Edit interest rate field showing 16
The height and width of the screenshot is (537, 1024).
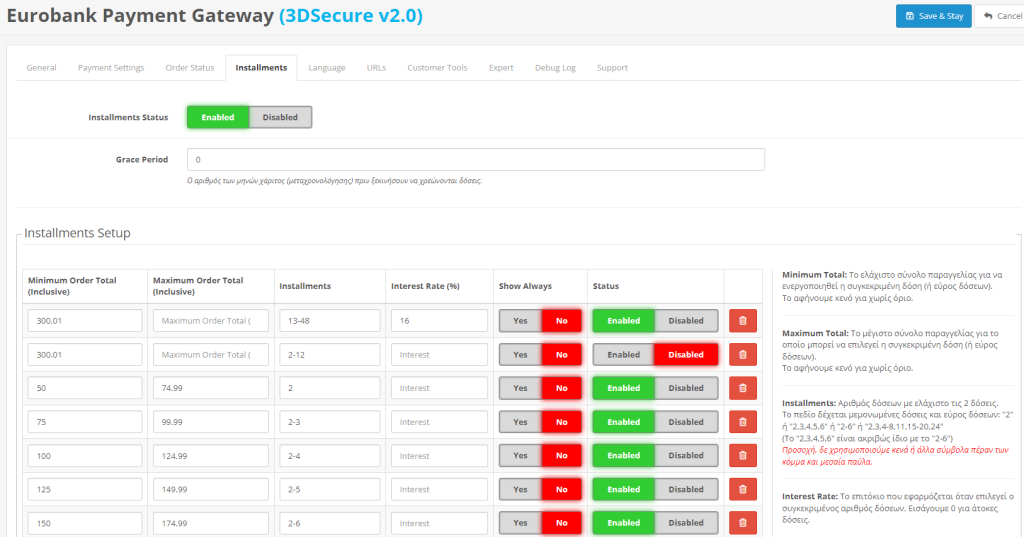pyautogui.click(x=439, y=321)
